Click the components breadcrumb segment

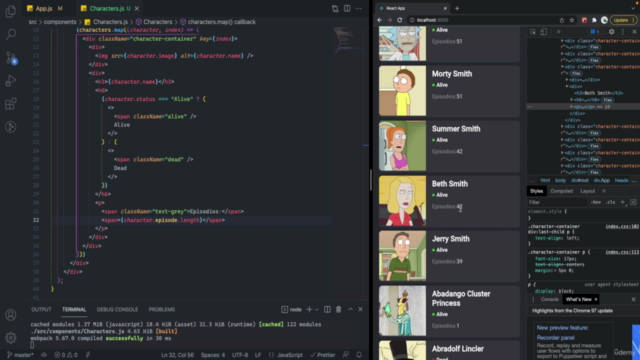coord(60,22)
